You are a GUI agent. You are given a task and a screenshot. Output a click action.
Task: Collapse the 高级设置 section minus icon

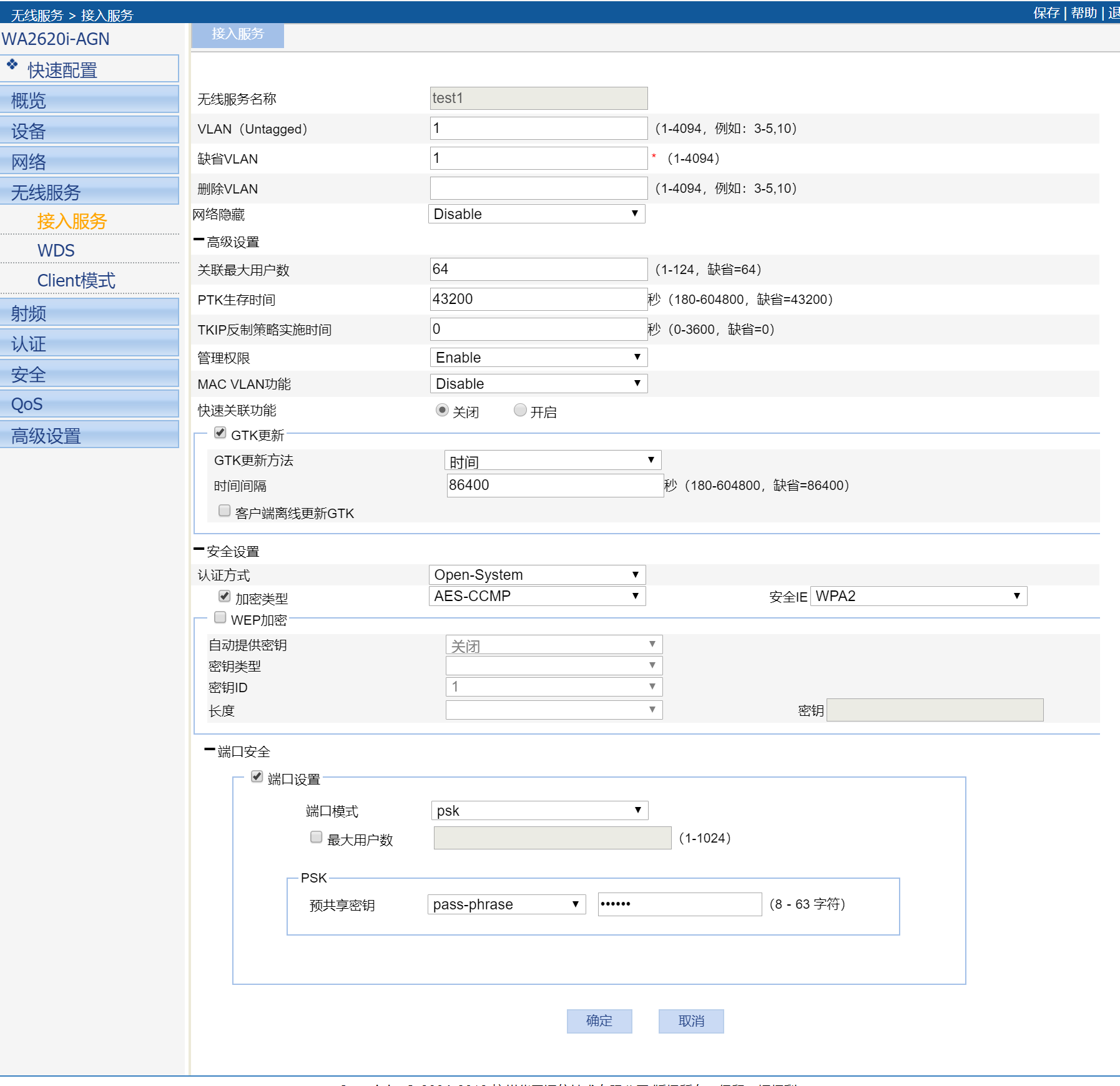[x=199, y=240]
